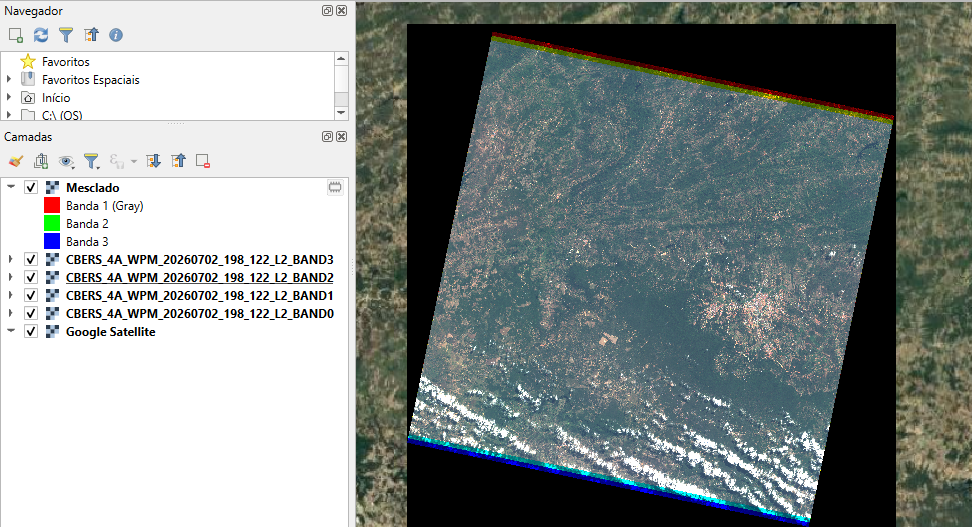Image resolution: width=972 pixels, height=527 pixels.
Task: Expand the Início node in browser
Action: (x=9, y=97)
